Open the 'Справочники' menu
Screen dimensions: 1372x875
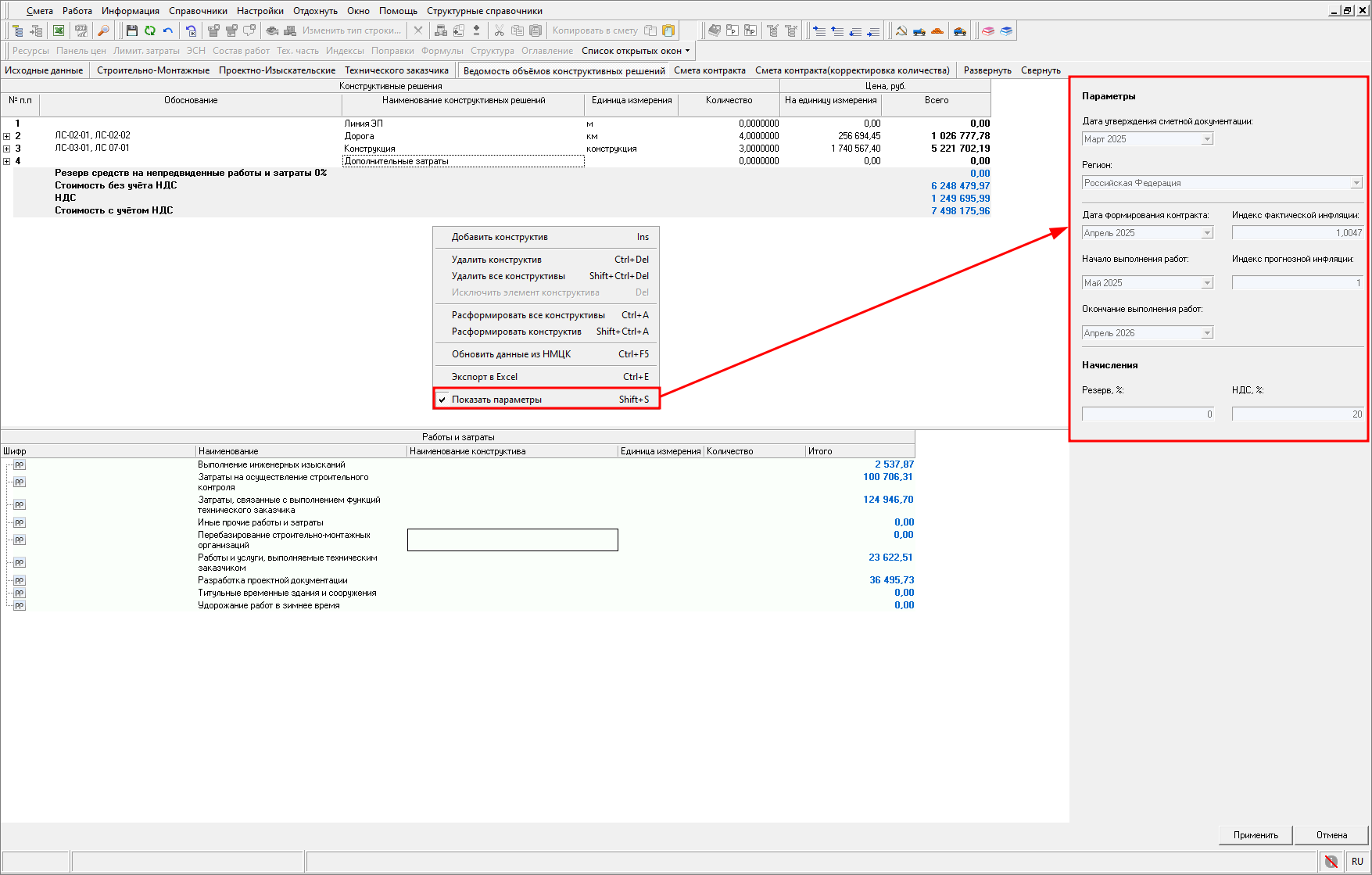(198, 11)
